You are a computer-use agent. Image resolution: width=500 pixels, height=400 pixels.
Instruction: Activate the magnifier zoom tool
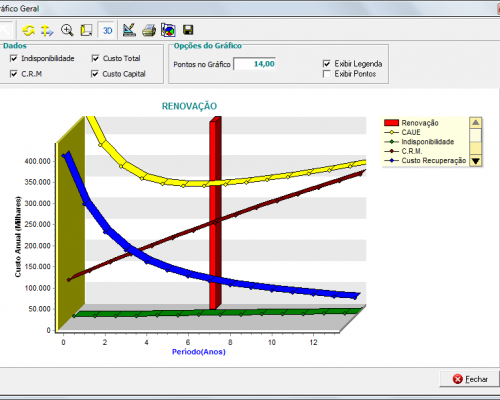coord(67,30)
